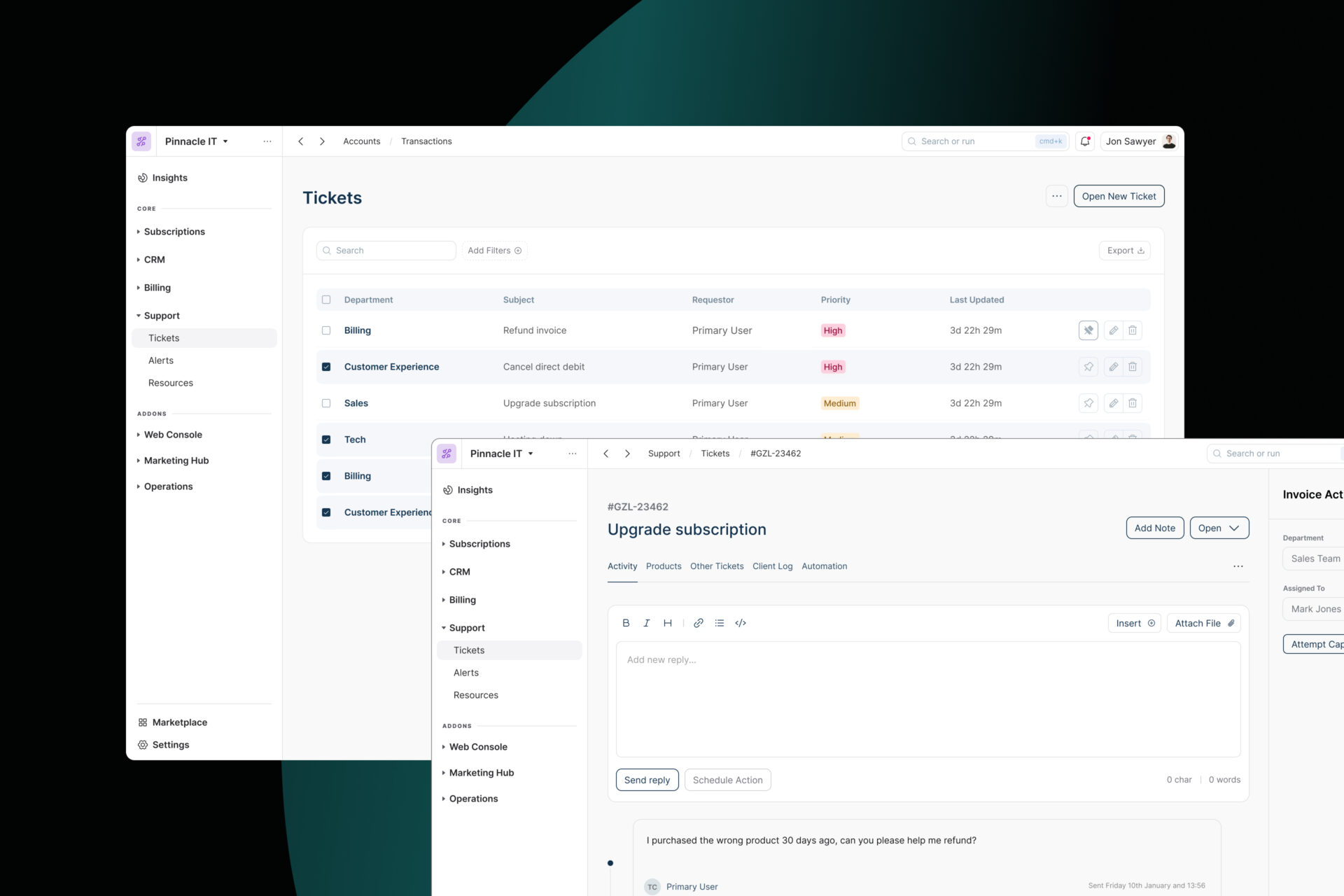Insert a code block using the code icon
Viewport: 1344px width, 896px height.
pos(740,622)
